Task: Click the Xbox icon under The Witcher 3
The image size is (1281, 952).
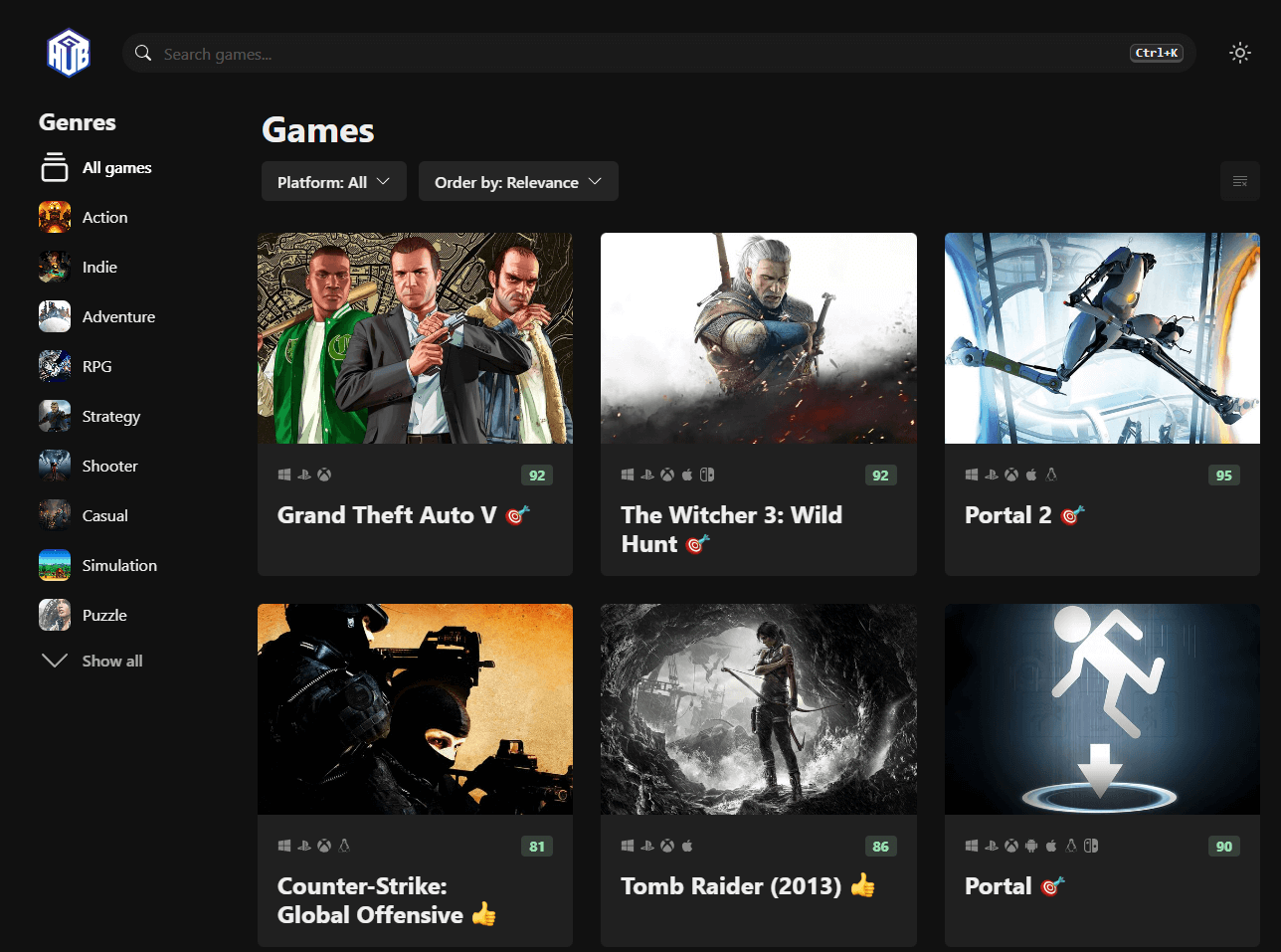Action: pos(666,475)
